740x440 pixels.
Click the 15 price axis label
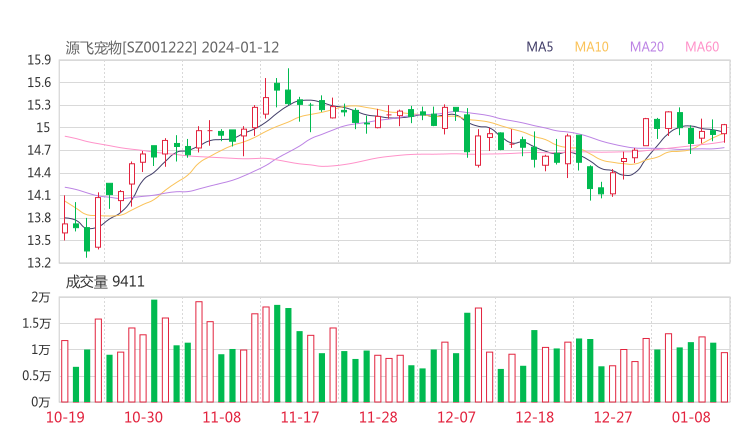(43, 128)
